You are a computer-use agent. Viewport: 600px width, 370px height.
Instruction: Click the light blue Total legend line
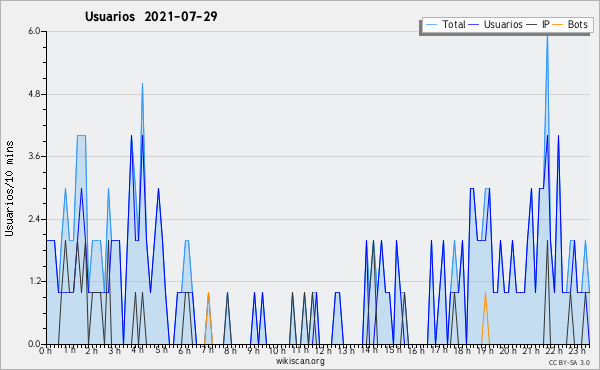click(431, 25)
